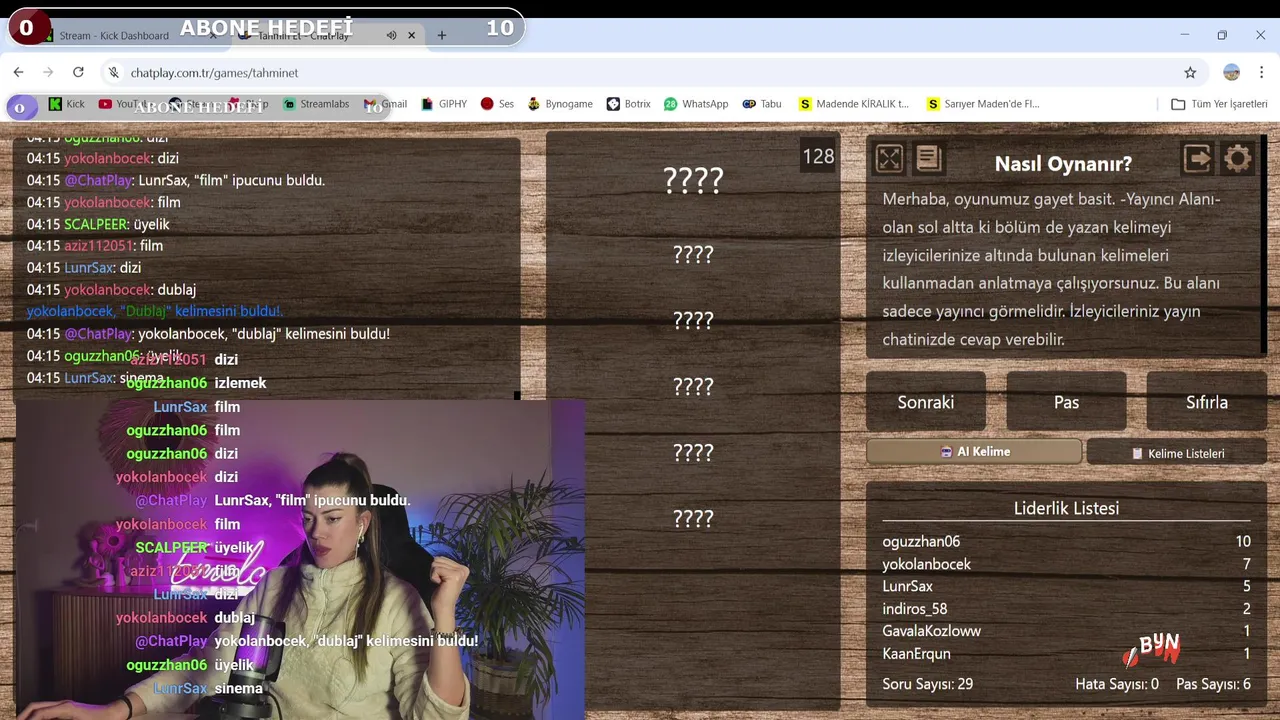This screenshot has width=1280, height=720.
Task: Click indiros_58 in the leaderboard
Action: pos(915,608)
